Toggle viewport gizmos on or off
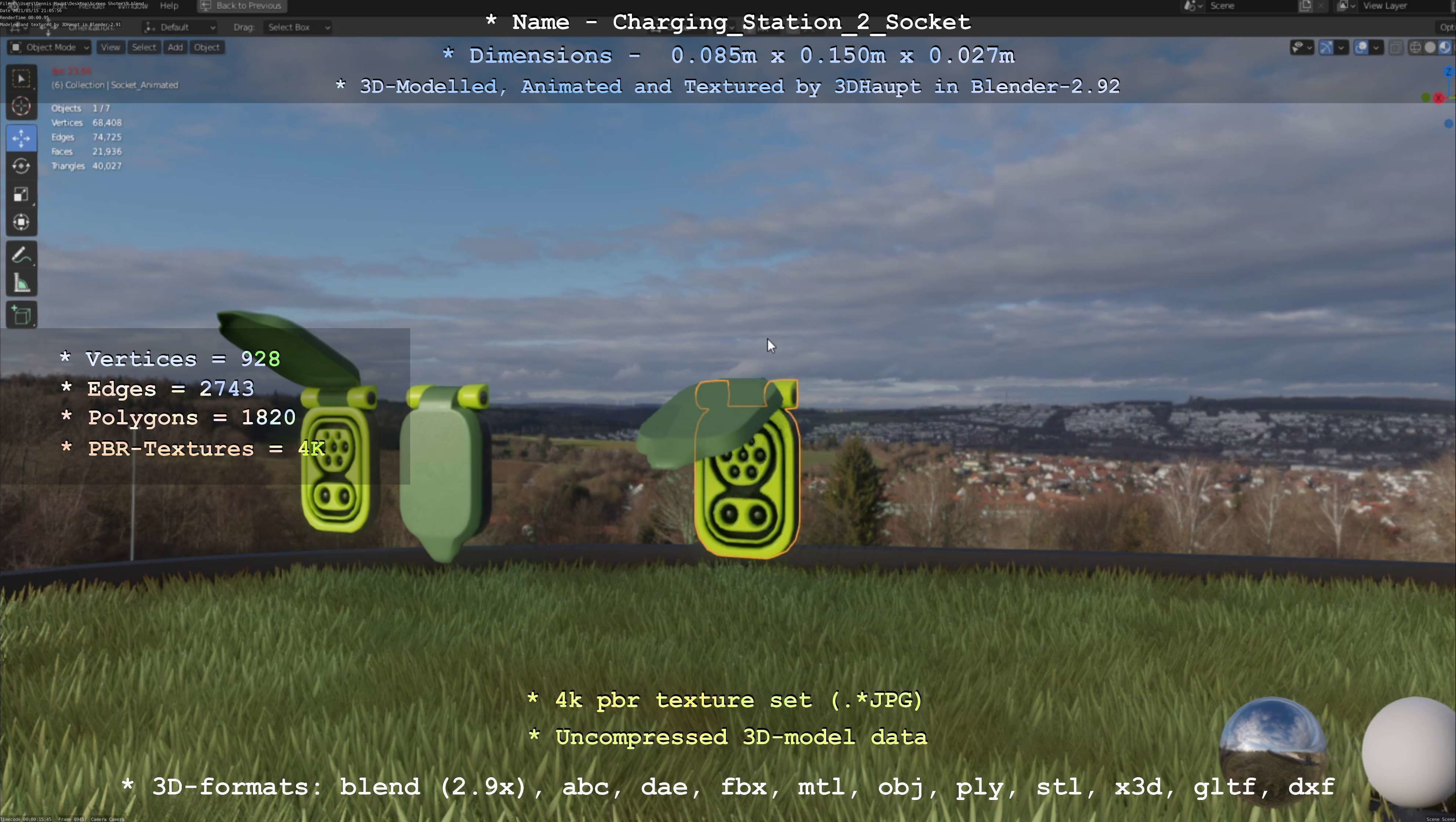The height and width of the screenshot is (822, 1456). click(x=1326, y=47)
